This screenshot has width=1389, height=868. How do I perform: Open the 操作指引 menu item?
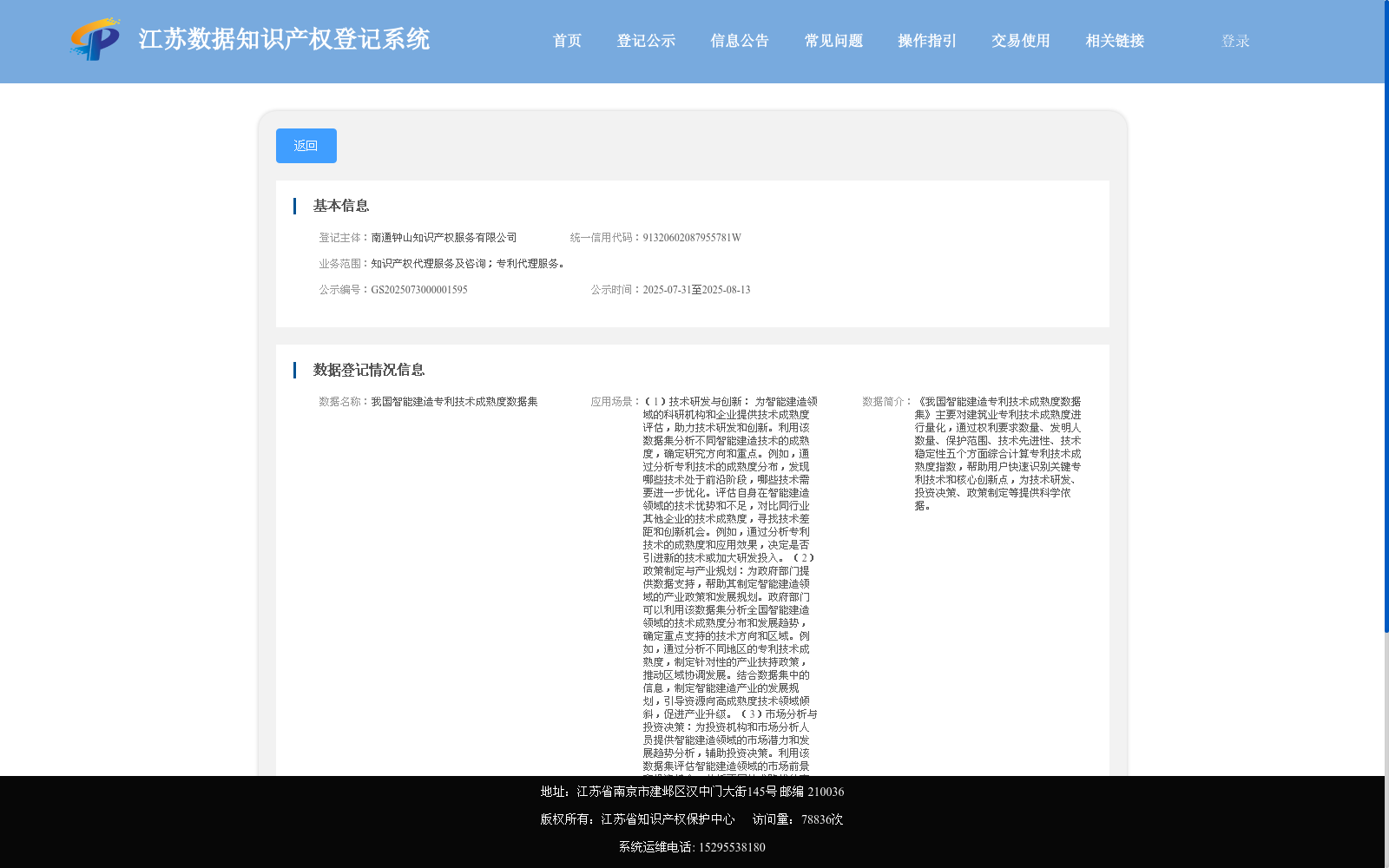click(x=927, y=41)
